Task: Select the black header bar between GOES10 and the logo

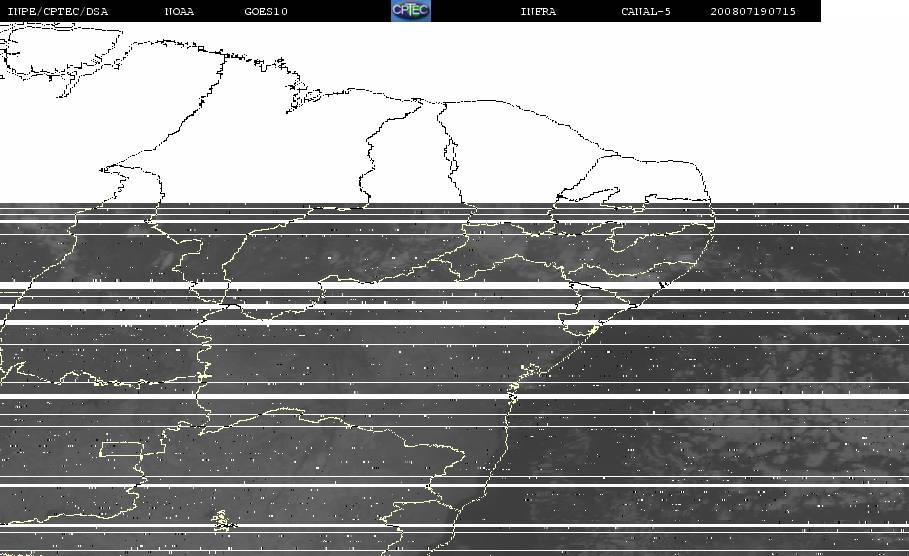Action: [339, 11]
